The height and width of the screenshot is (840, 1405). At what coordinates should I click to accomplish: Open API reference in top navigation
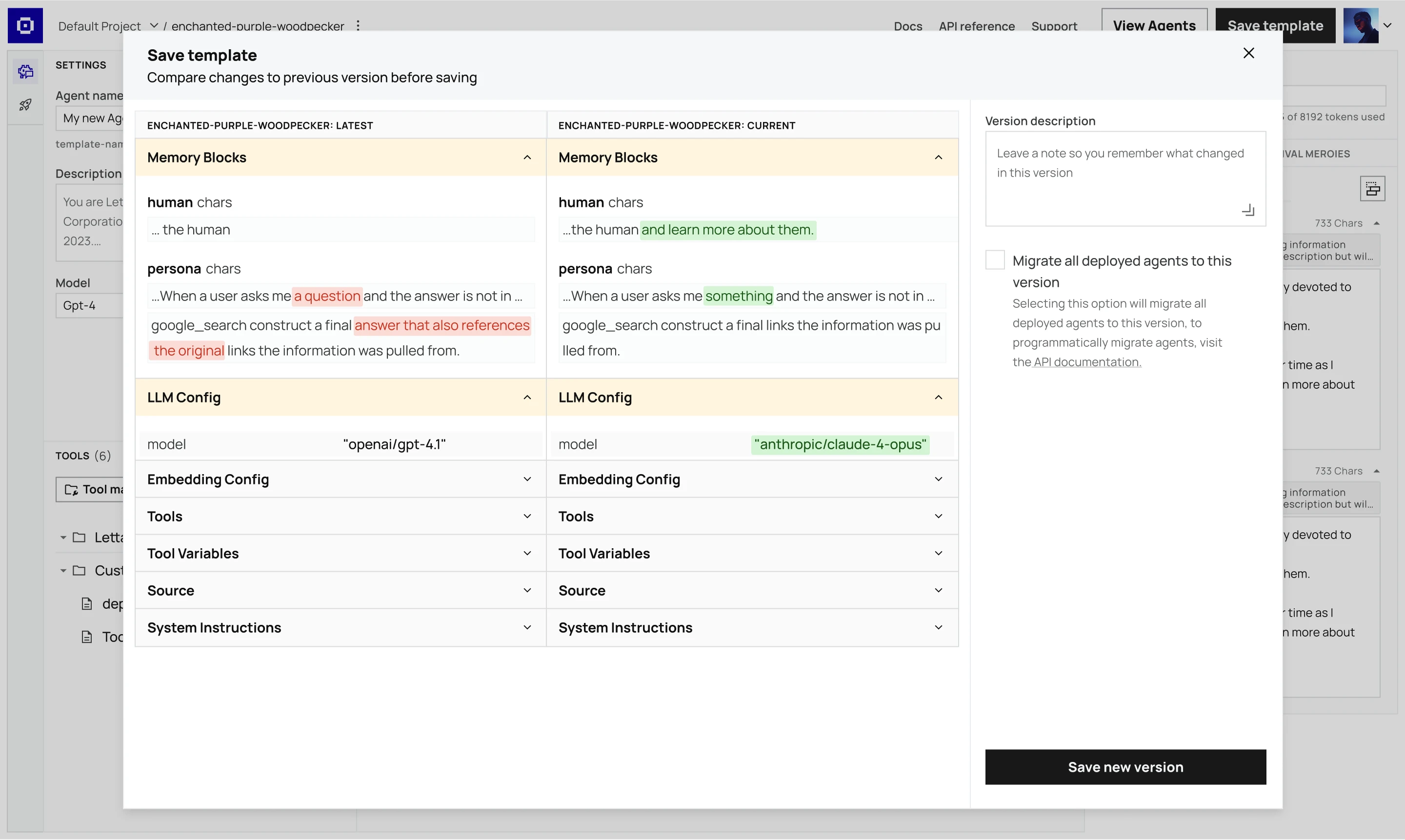tap(977, 26)
